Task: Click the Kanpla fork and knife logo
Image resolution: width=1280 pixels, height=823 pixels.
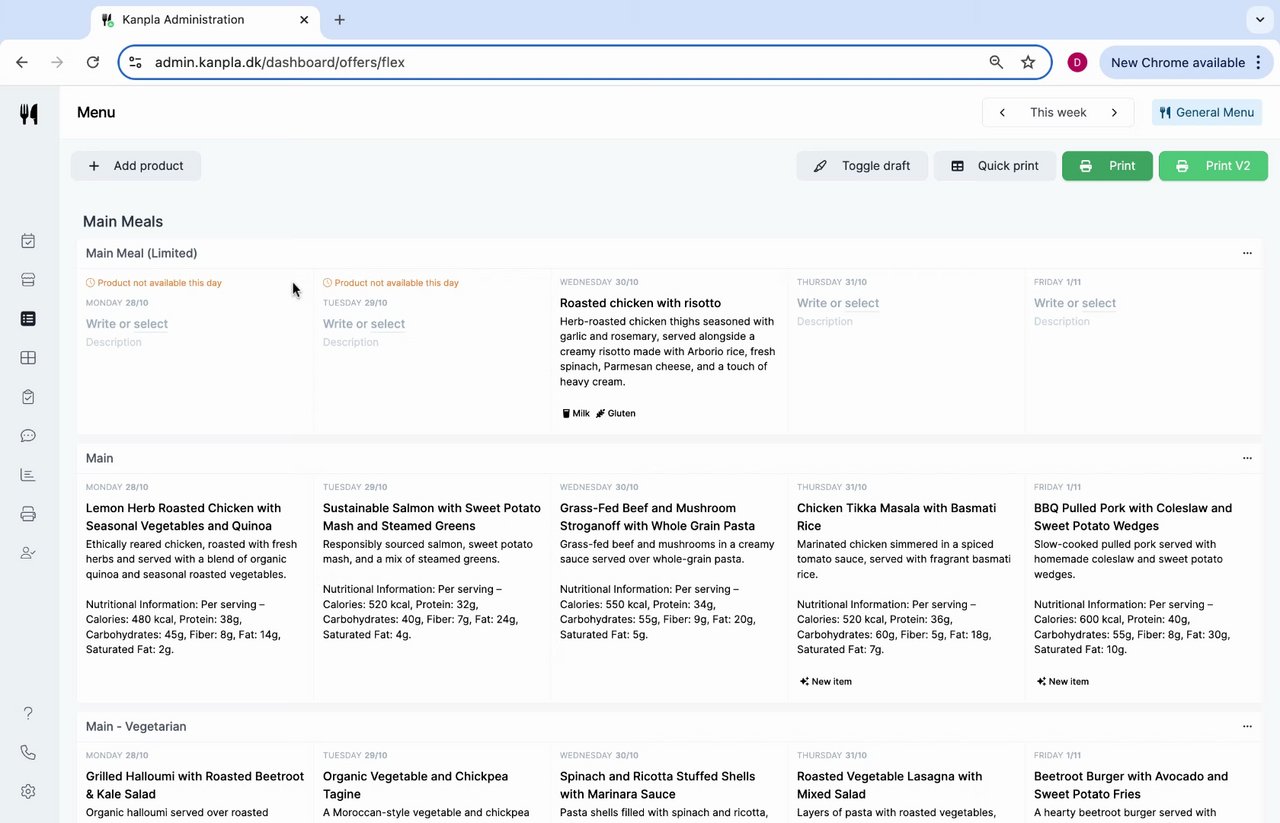Action: tap(29, 114)
